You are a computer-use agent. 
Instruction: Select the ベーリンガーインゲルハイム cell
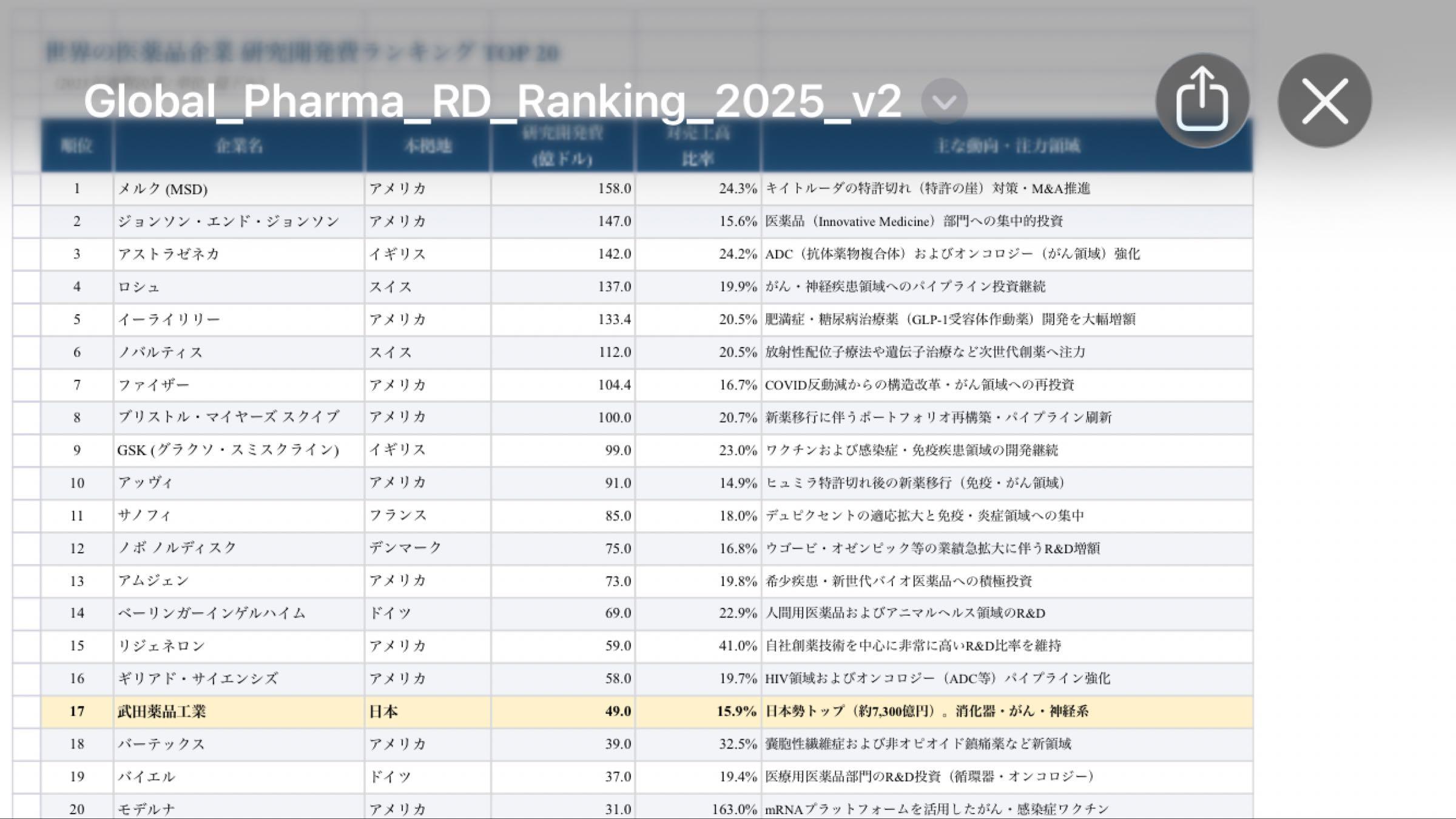239,613
